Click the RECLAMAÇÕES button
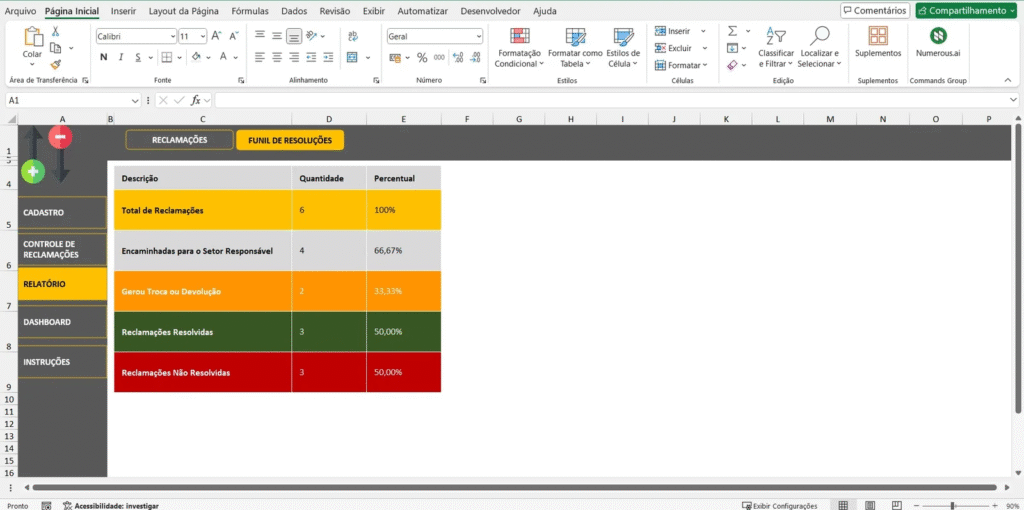1024x510 pixels. pyautogui.click(x=179, y=140)
